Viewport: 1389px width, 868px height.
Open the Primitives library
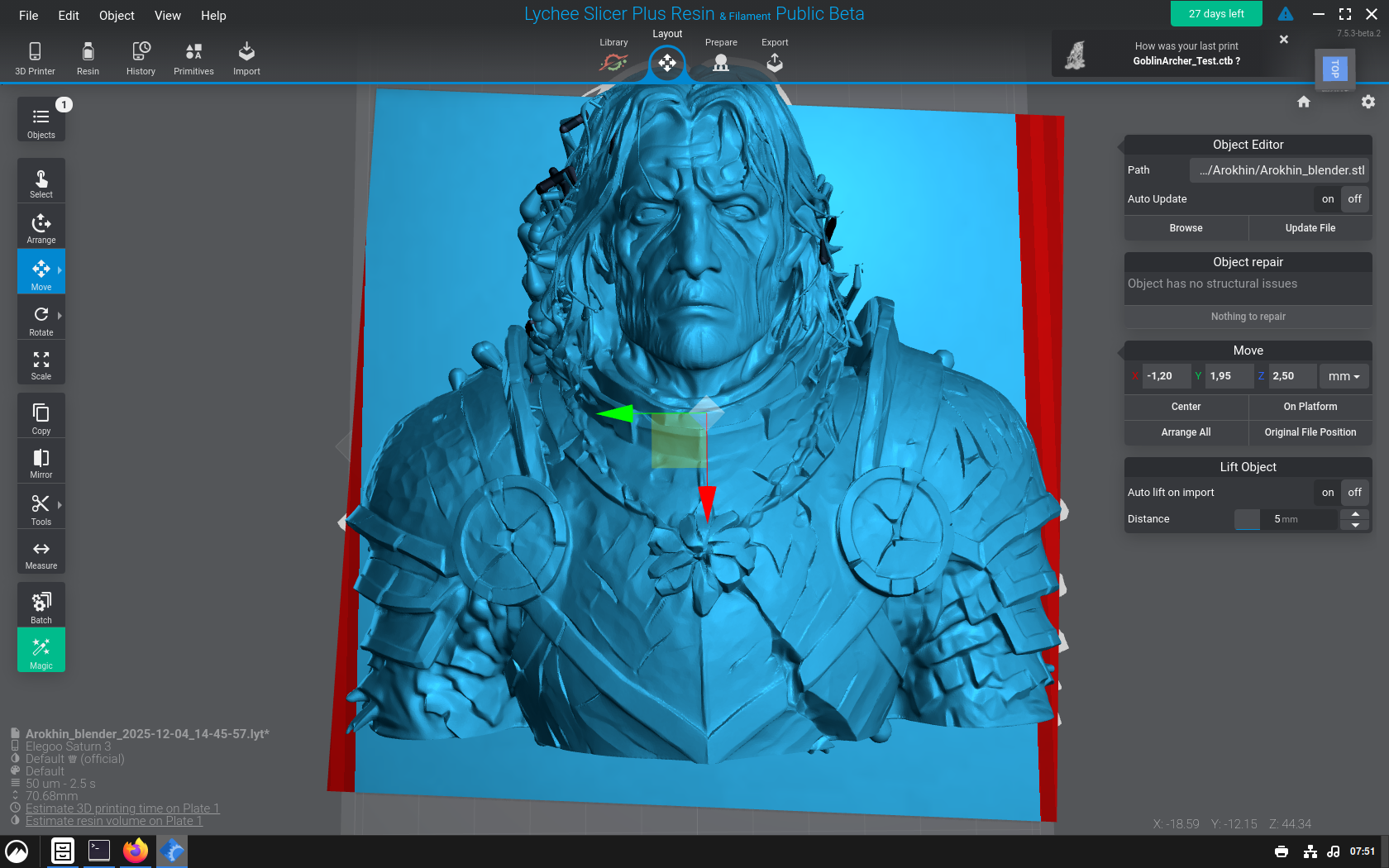tap(193, 59)
